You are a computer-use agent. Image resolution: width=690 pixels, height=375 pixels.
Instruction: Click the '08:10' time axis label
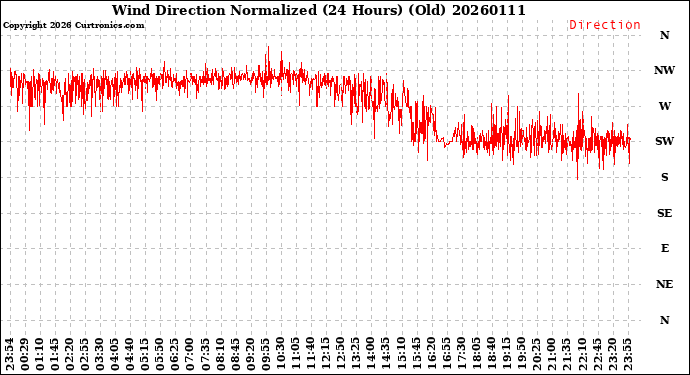(220, 354)
